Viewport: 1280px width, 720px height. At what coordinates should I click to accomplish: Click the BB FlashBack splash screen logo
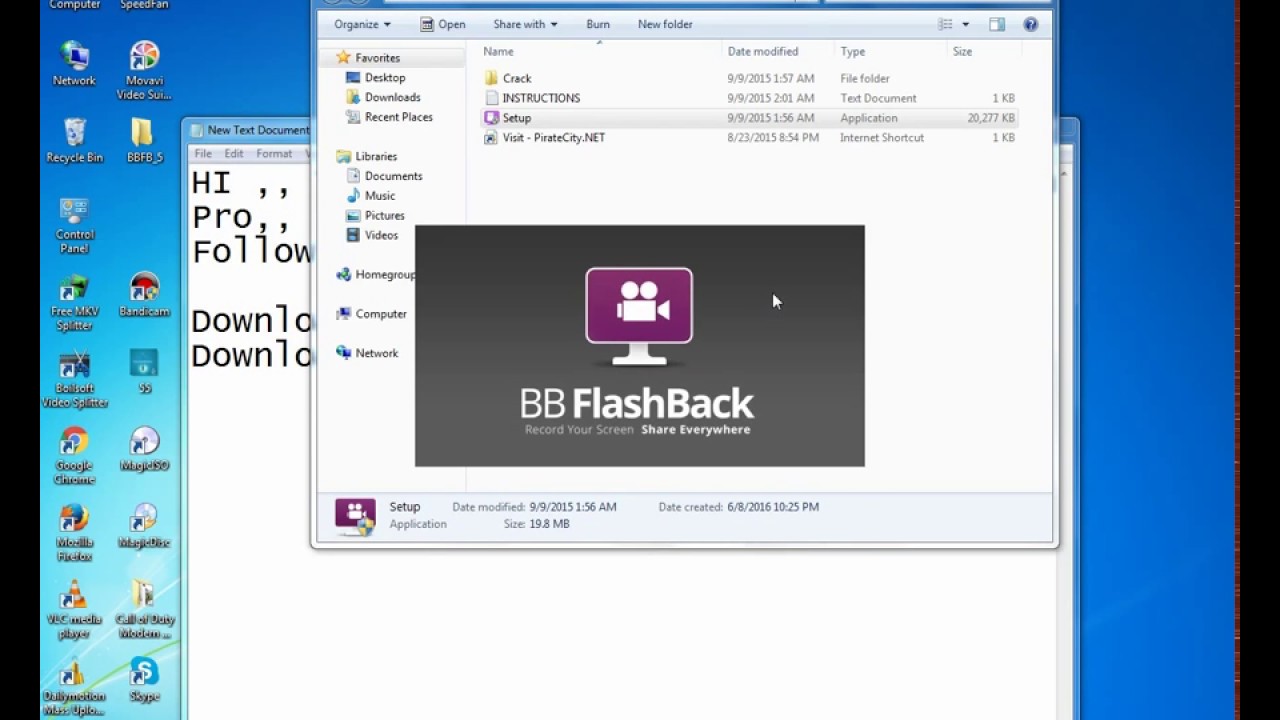(x=639, y=316)
